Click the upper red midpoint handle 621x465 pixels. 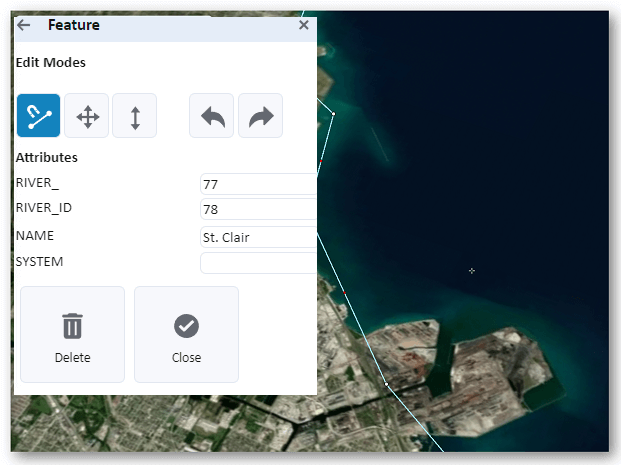click(321, 161)
